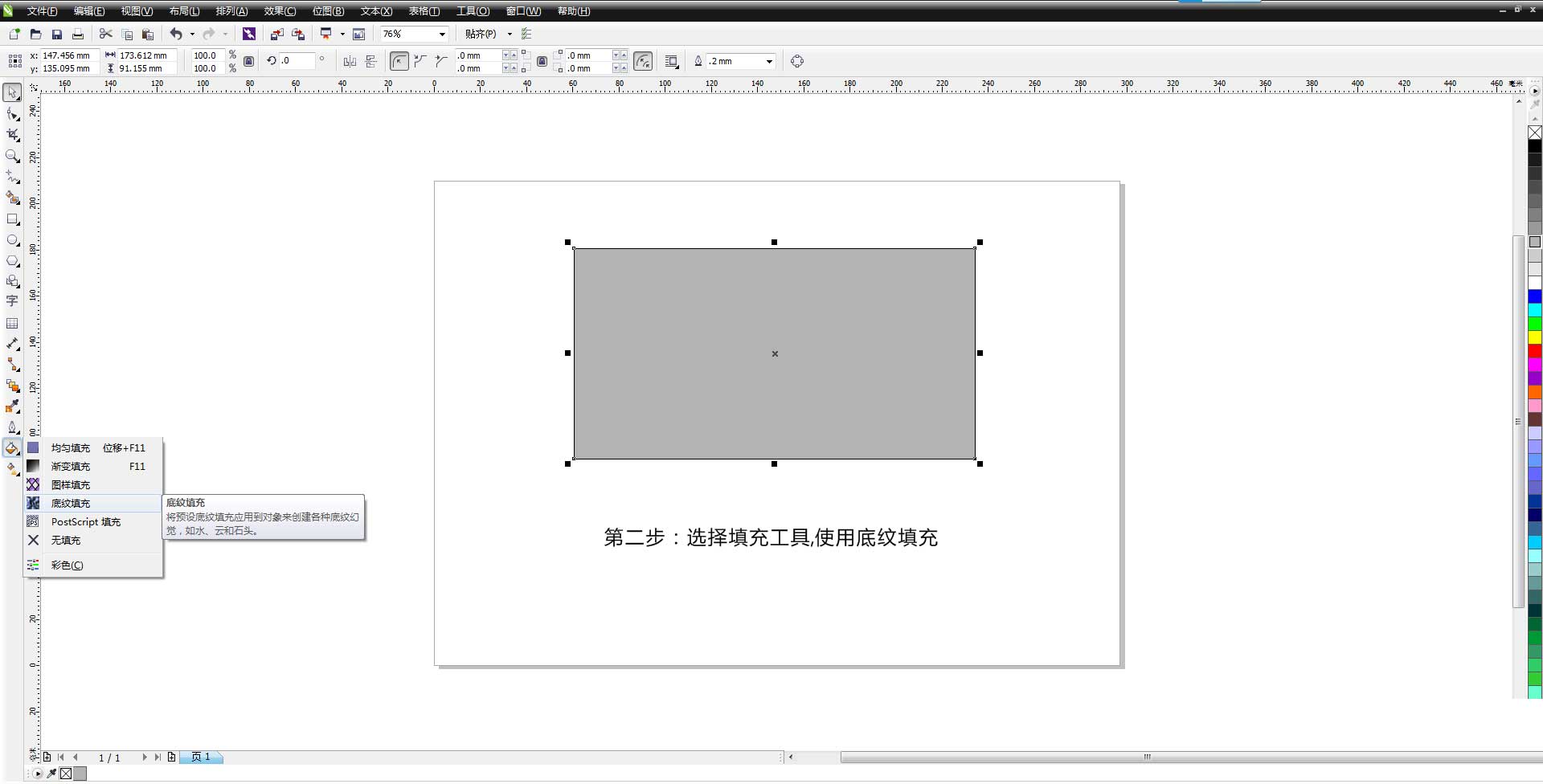This screenshot has height=784, width=1543.
Task: Expand the redo dropdown arrow
Action: pyautogui.click(x=225, y=34)
